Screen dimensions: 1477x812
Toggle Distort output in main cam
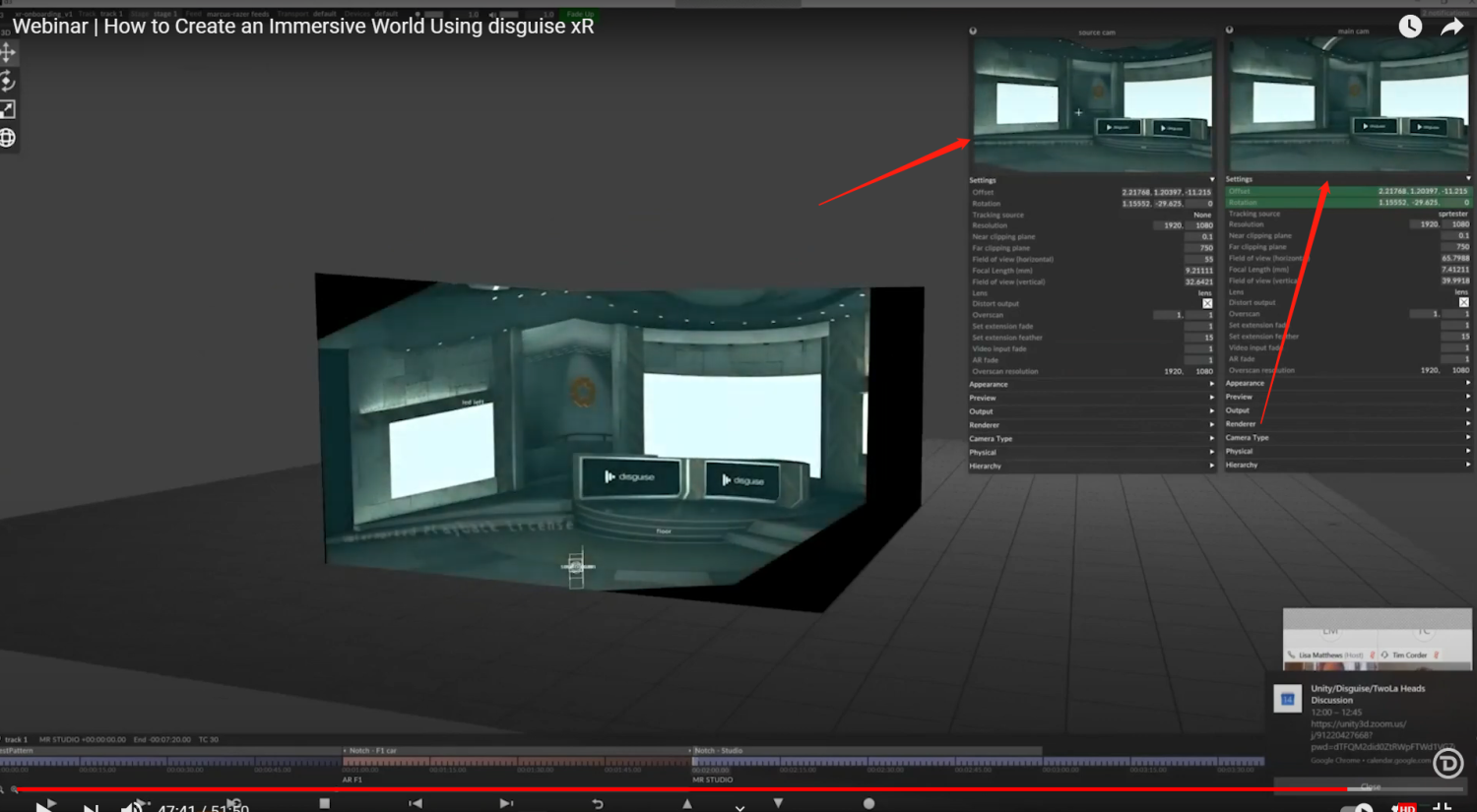coord(1463,302)
